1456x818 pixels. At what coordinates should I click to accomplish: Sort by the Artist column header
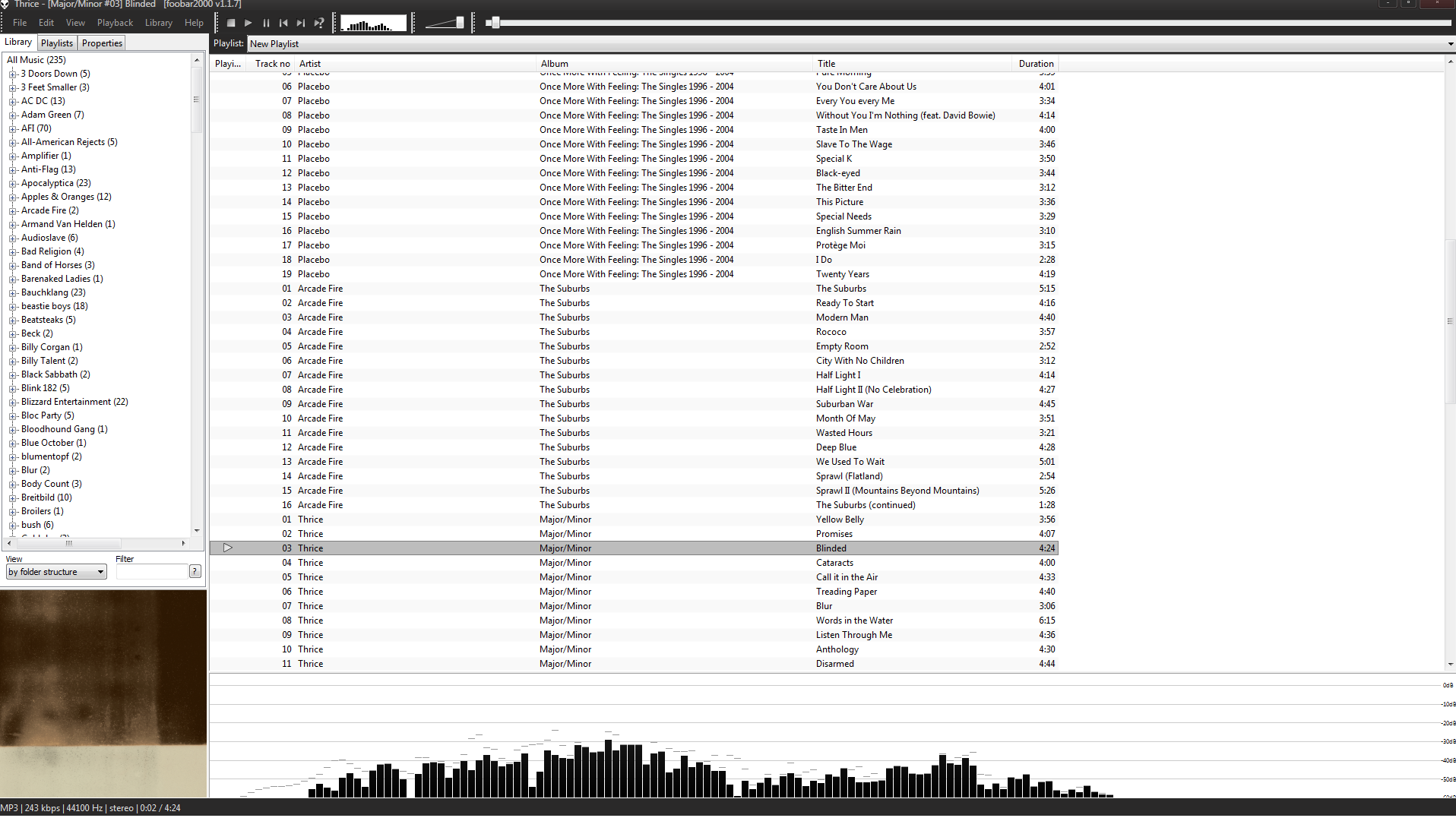[415, 64]
